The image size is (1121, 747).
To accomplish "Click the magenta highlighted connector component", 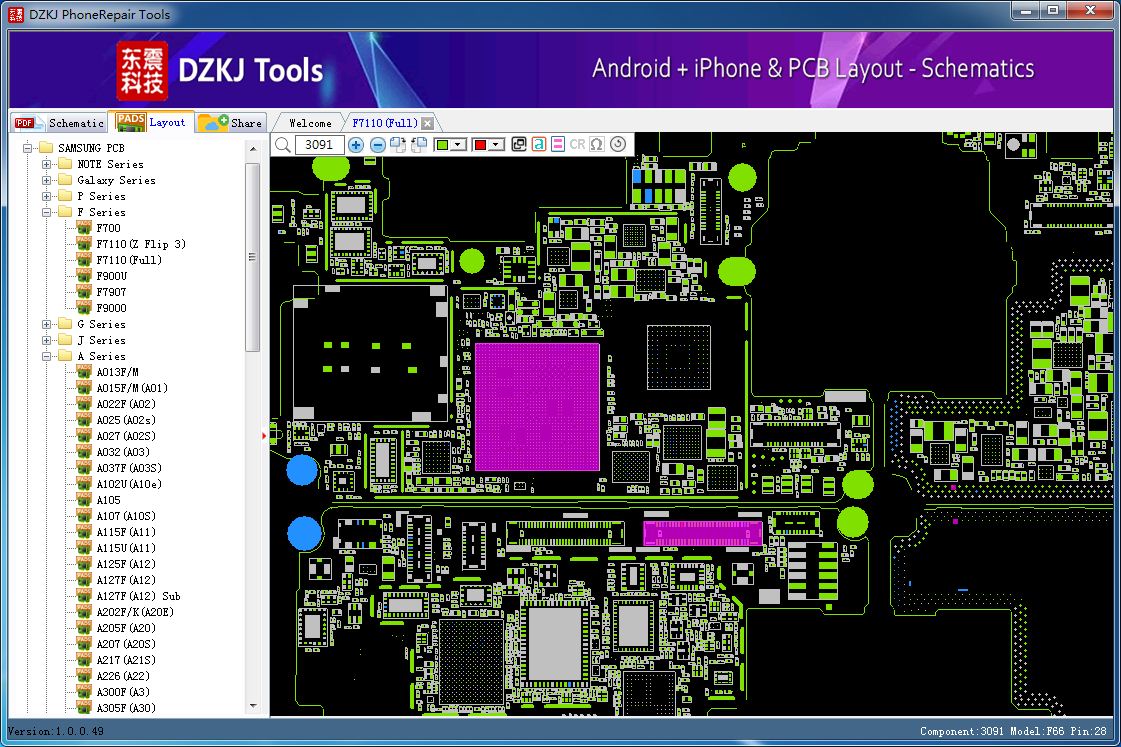I will tap(703, 533).
